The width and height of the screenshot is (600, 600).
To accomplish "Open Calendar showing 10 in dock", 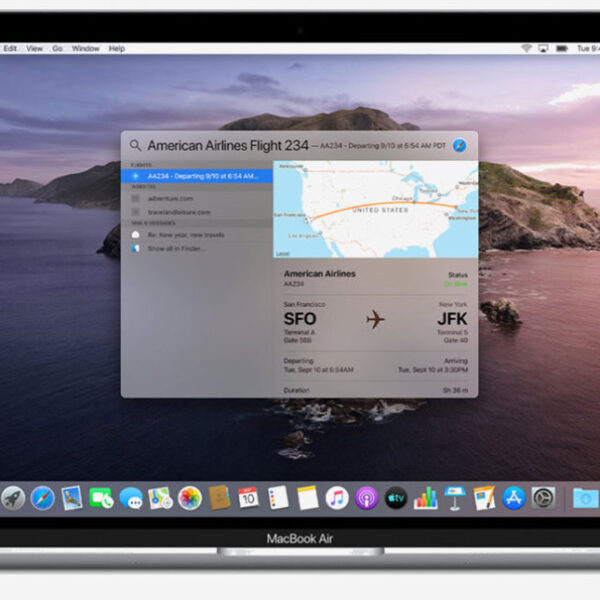I will [x=248, y=498].
